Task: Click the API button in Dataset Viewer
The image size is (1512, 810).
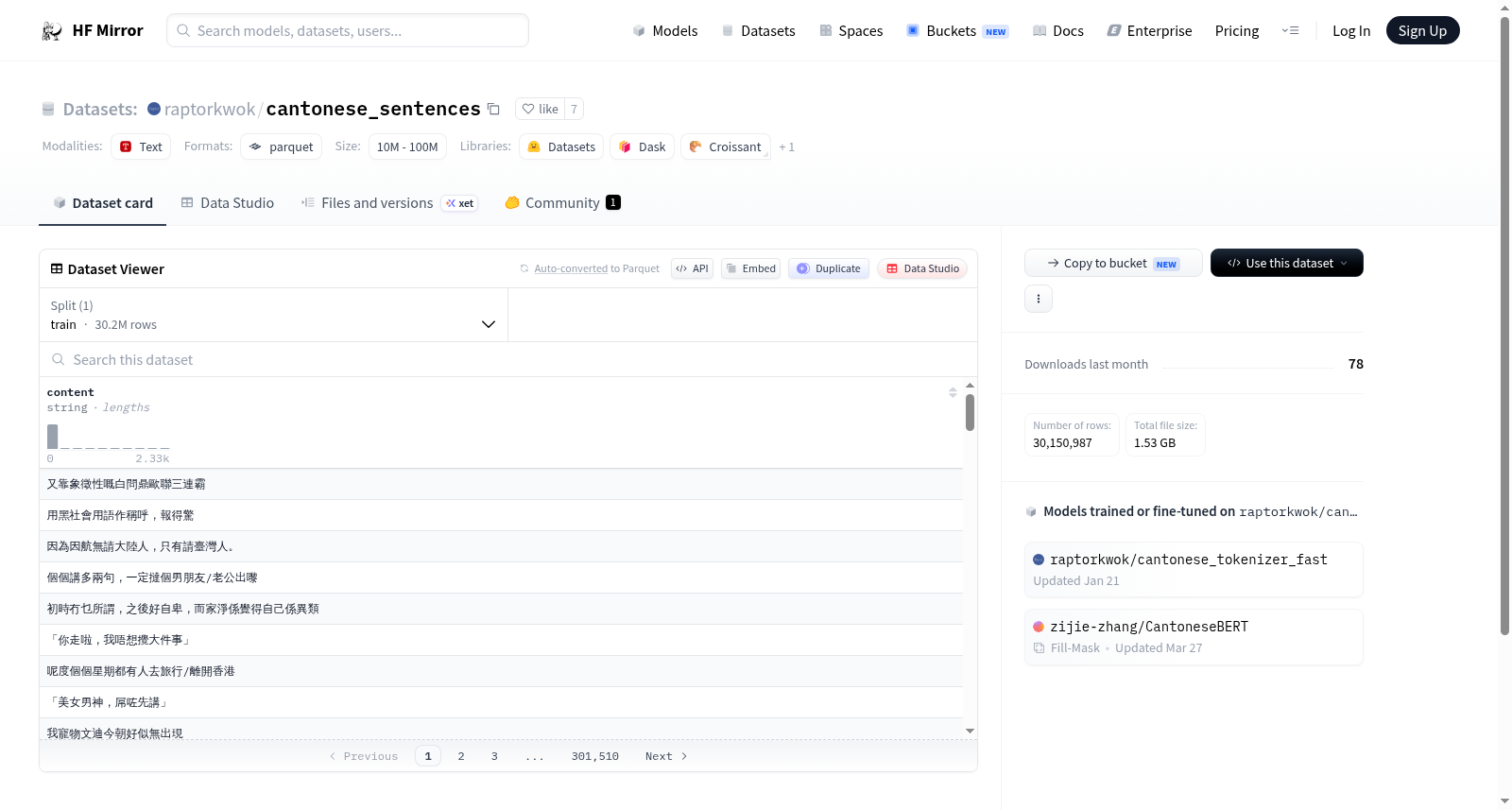Action: [x=692, y=269]
